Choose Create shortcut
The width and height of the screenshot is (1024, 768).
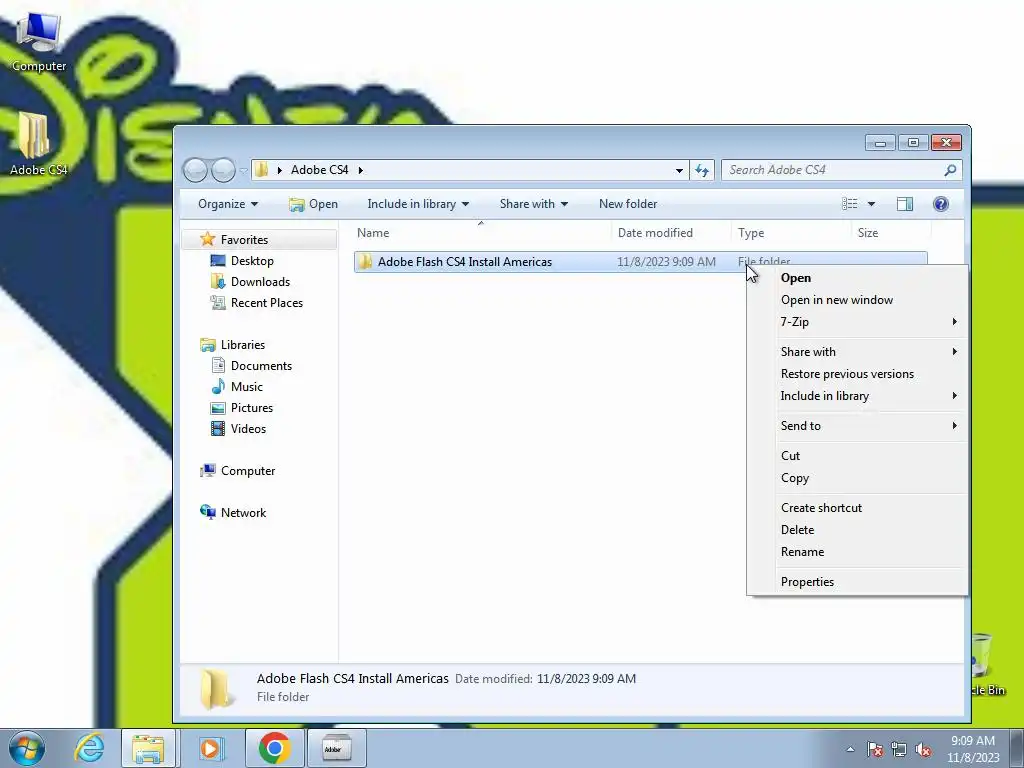857,507
